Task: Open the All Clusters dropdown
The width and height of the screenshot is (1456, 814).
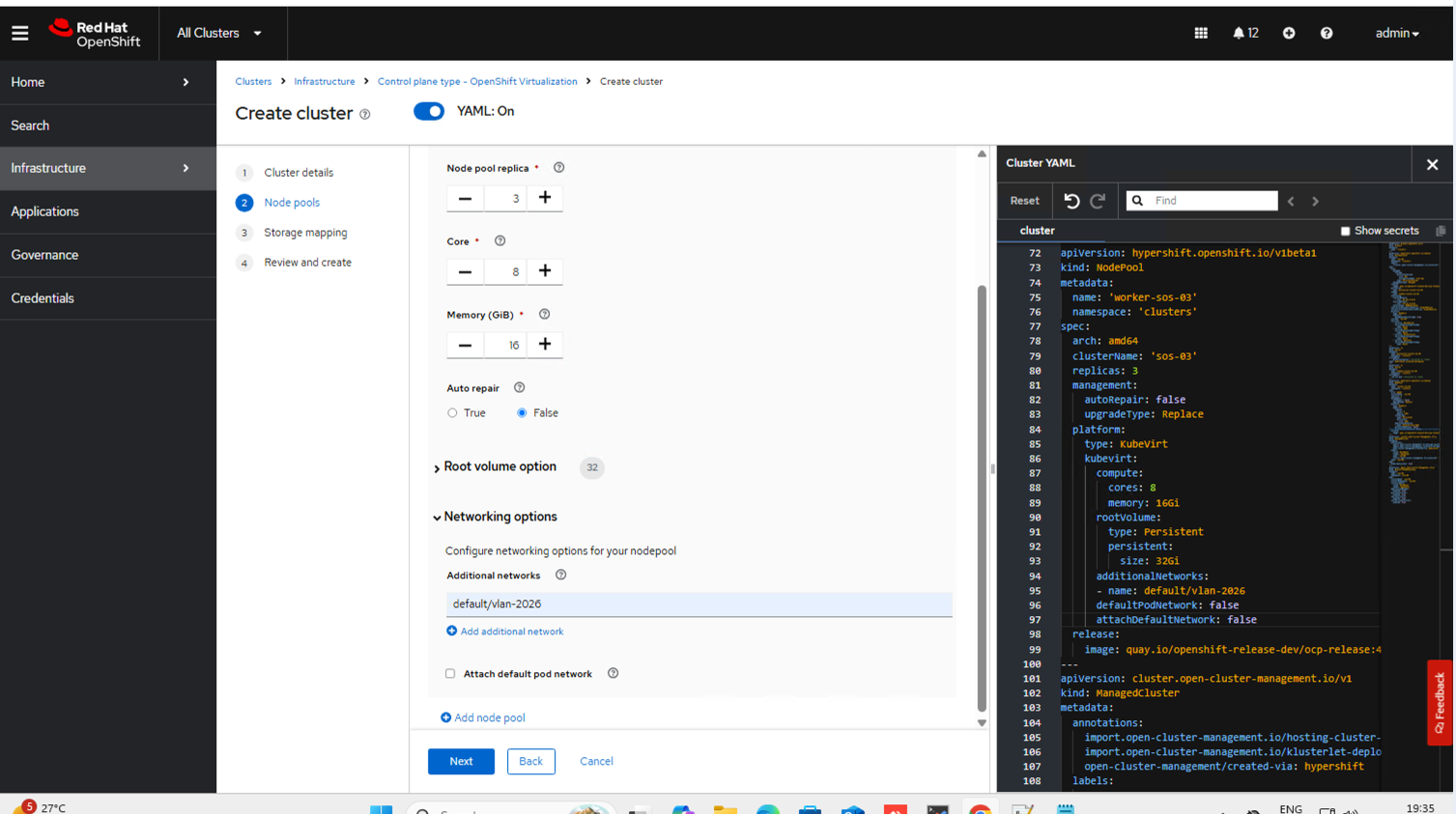Action: pyautogui.click(x=219, y=33)
